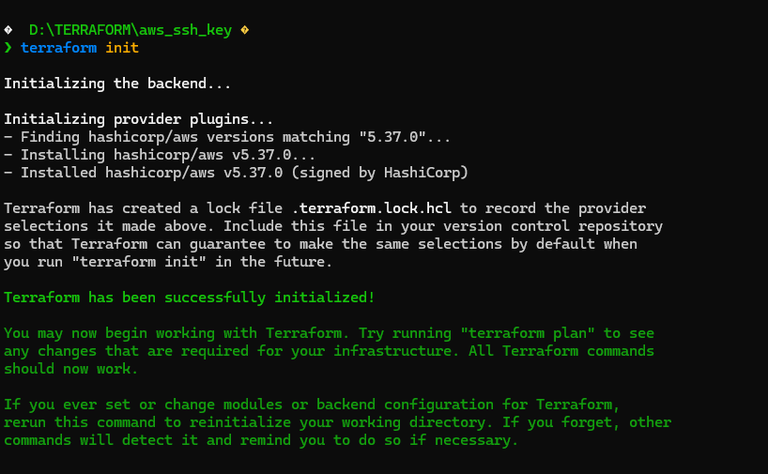
Task: Click the white glyph before the directory path
Action: 8,30
